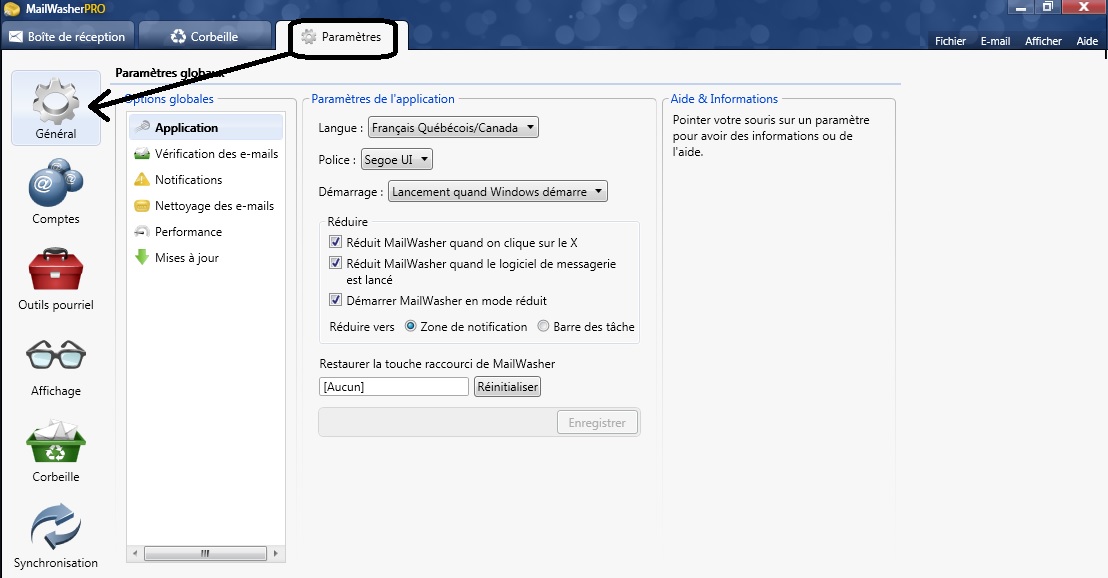Click the Affichage label in sidebar
The image size is (1108, 578).
tap(56, 391)
